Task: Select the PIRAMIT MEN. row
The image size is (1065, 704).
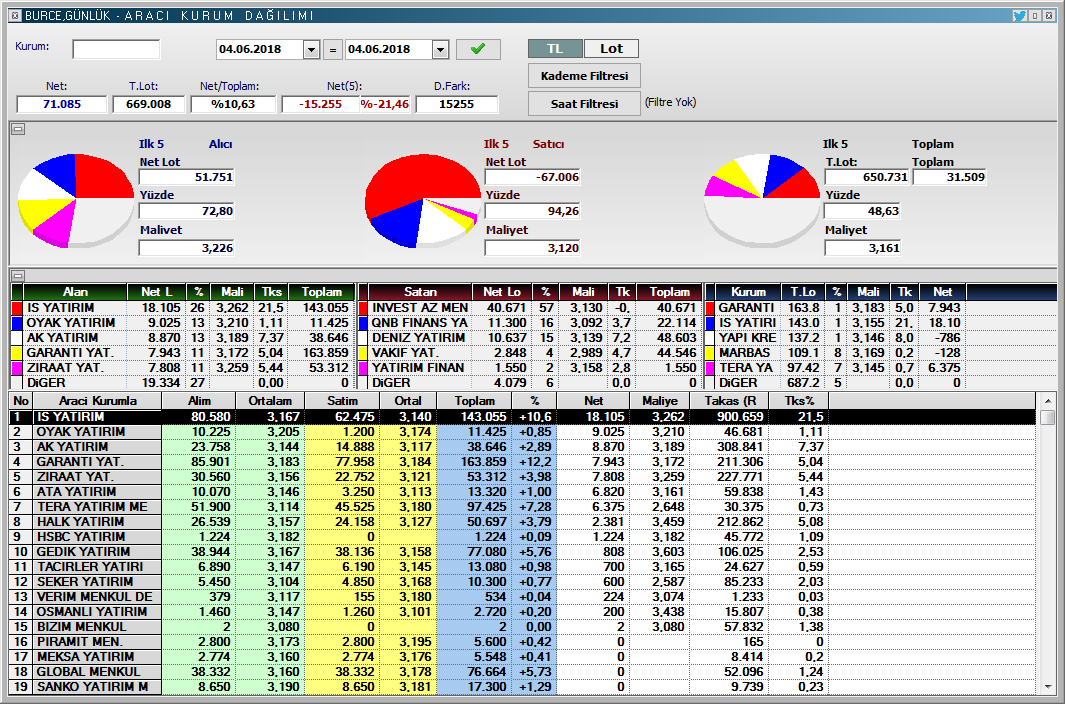Action: pos(522,641)
